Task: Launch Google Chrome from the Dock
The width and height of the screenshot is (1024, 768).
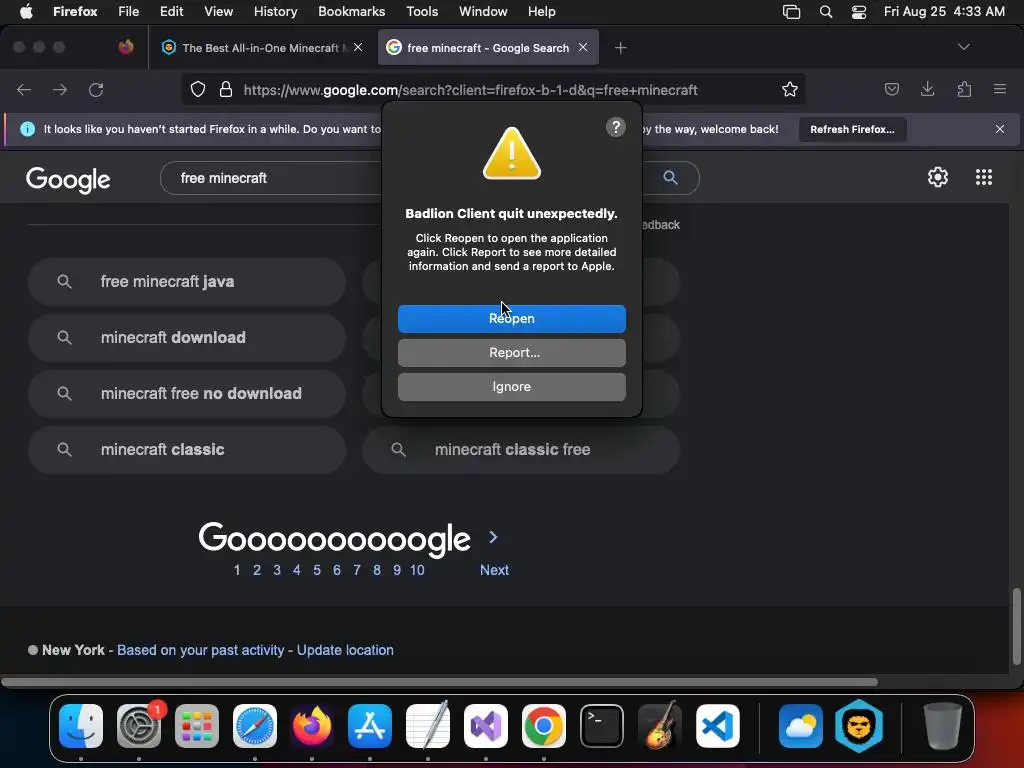Action: [543, 726]
